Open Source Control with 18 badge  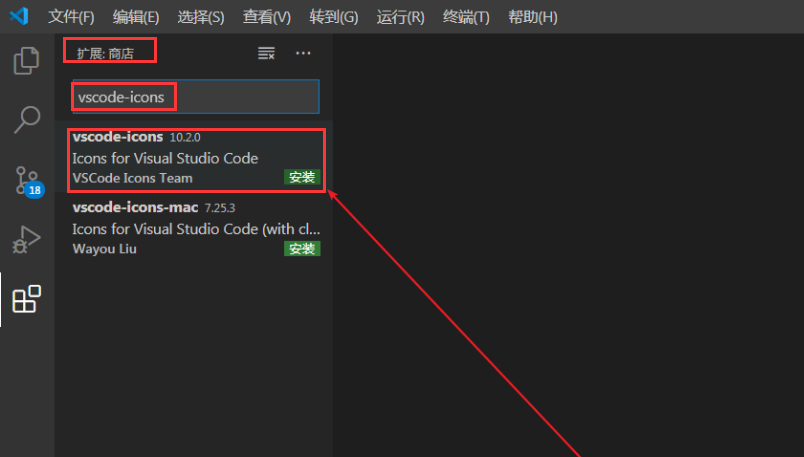coord(27,180)
